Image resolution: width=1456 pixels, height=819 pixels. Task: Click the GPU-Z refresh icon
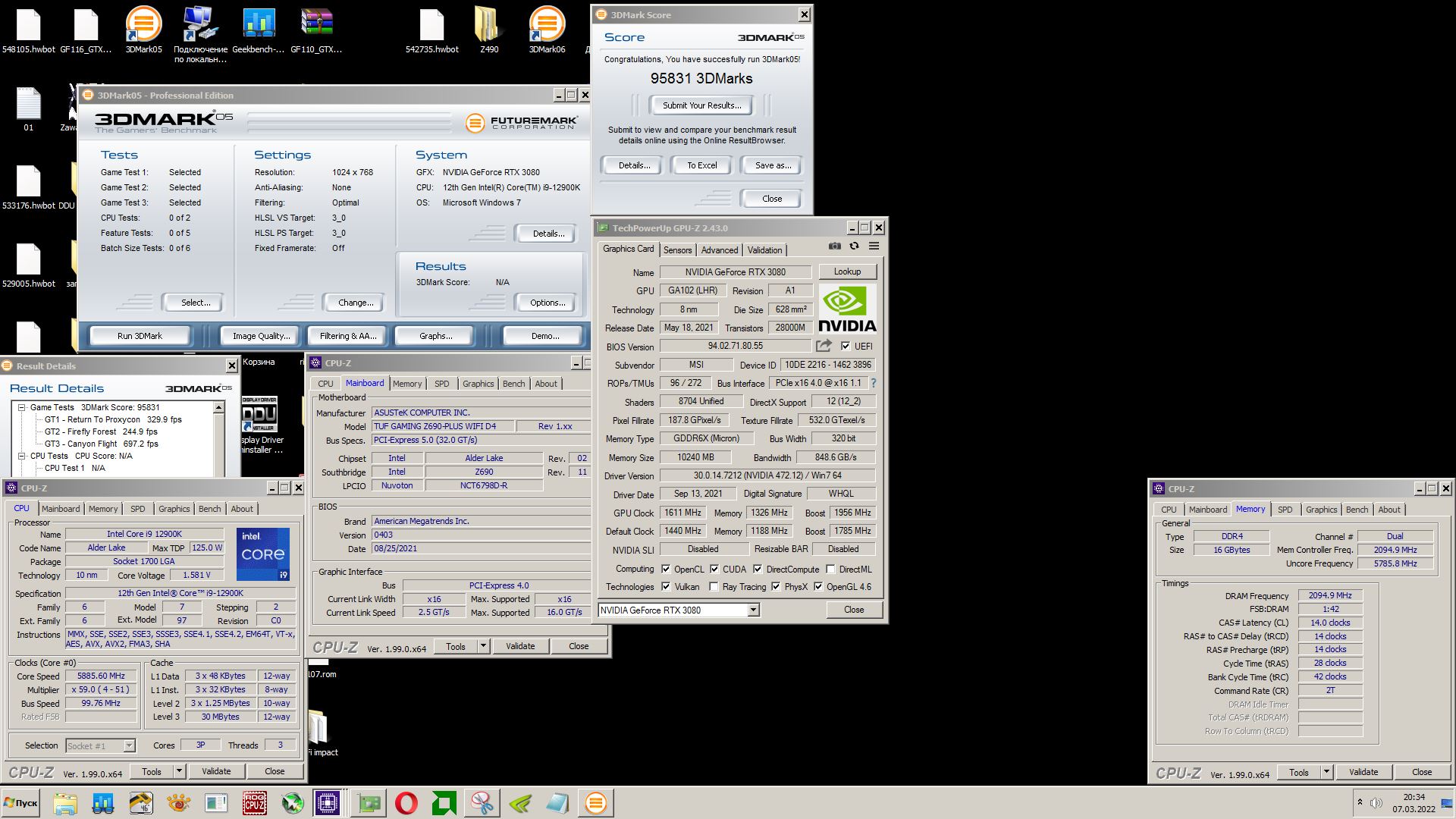[x=854, y=246]
